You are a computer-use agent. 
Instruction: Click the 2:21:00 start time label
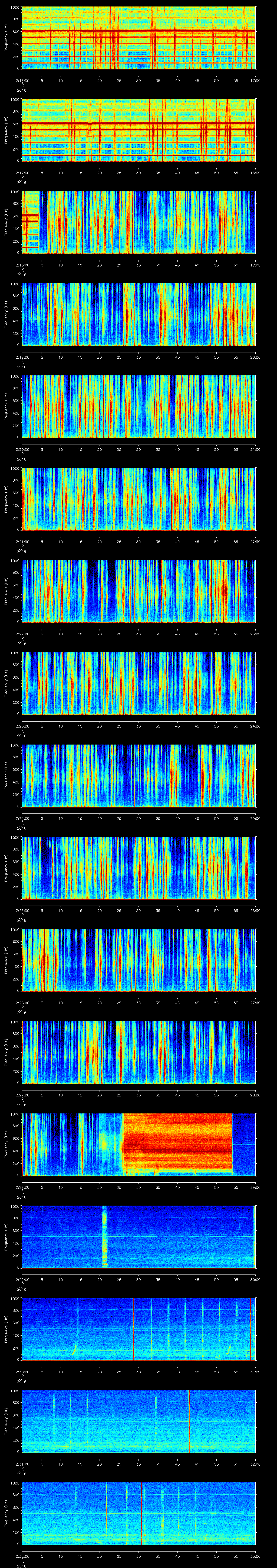click(22, 542)
